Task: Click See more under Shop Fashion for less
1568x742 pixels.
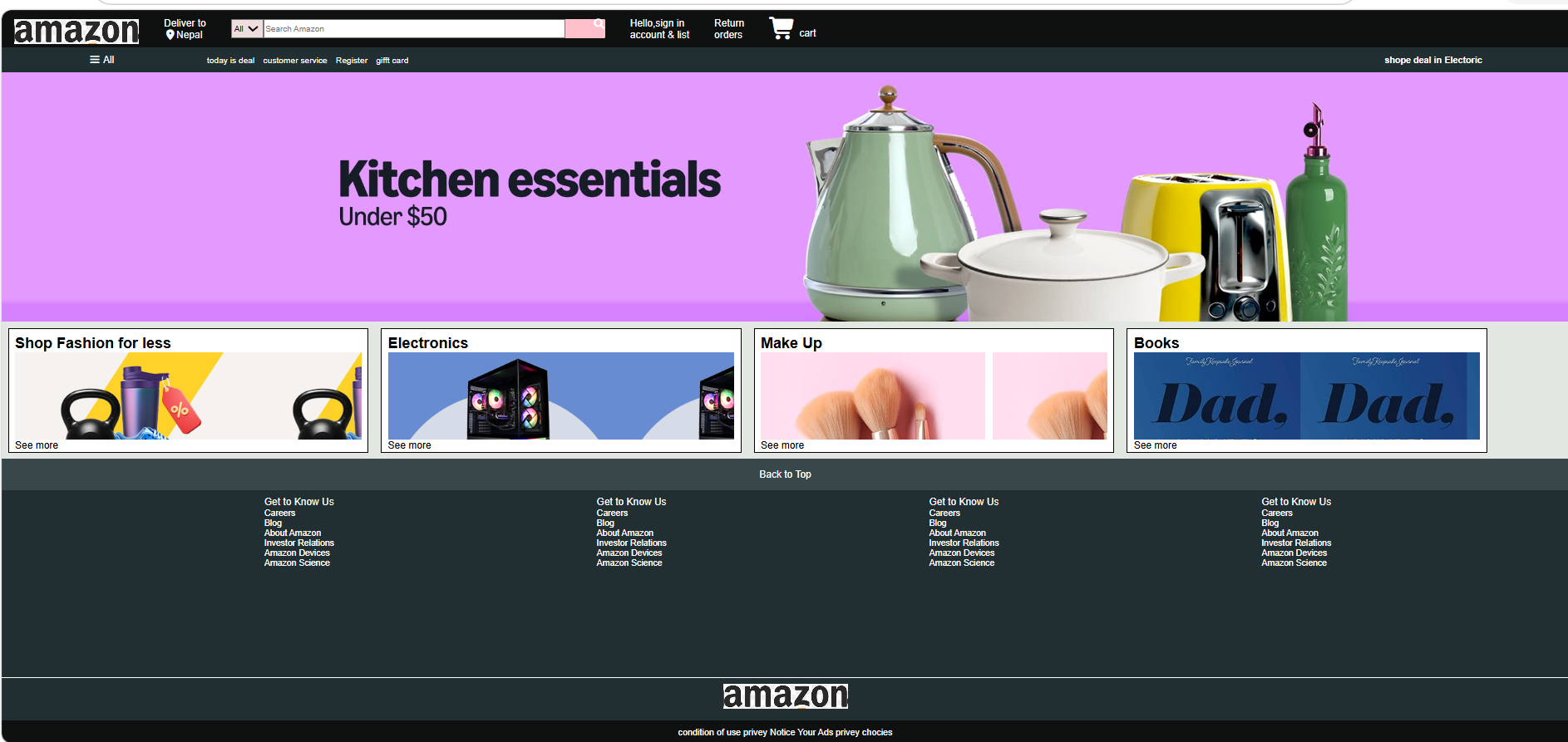Action: [x=37, y=445]
